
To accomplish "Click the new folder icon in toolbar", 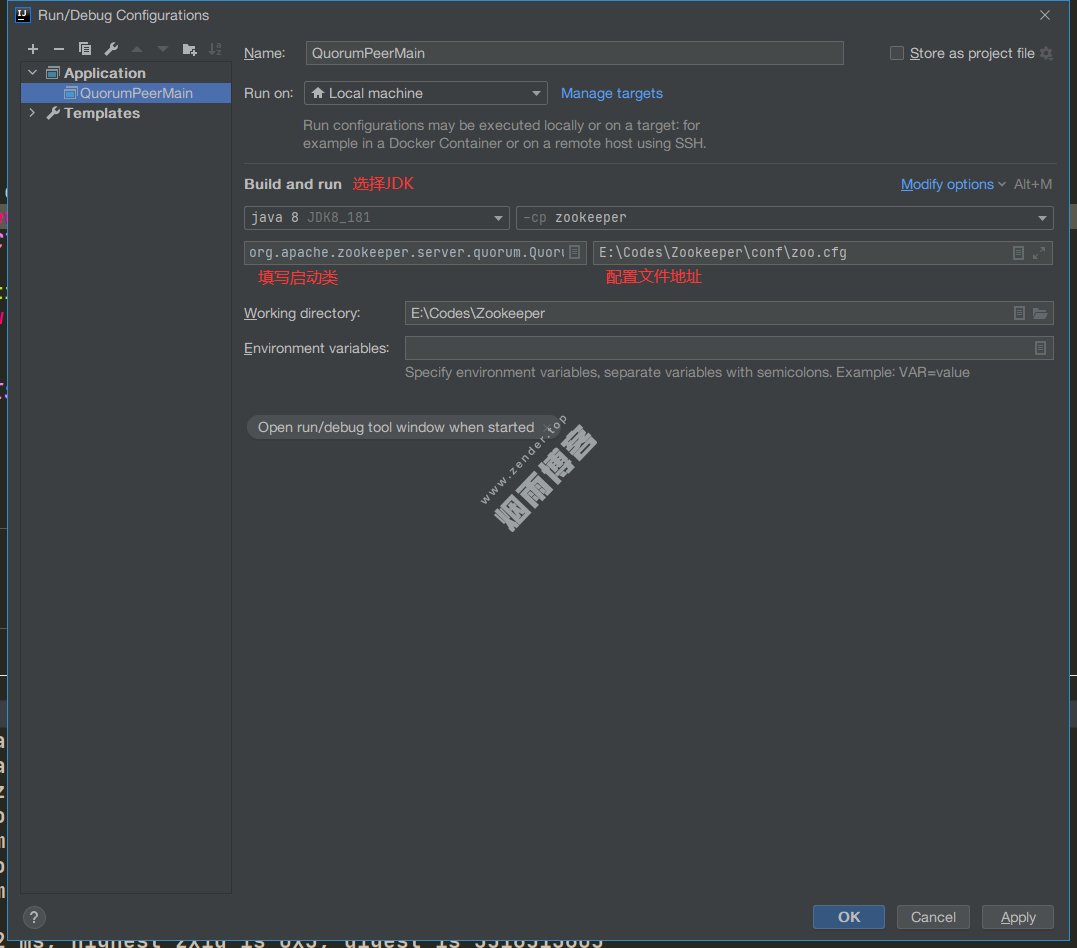I will [x=189, y=49].
